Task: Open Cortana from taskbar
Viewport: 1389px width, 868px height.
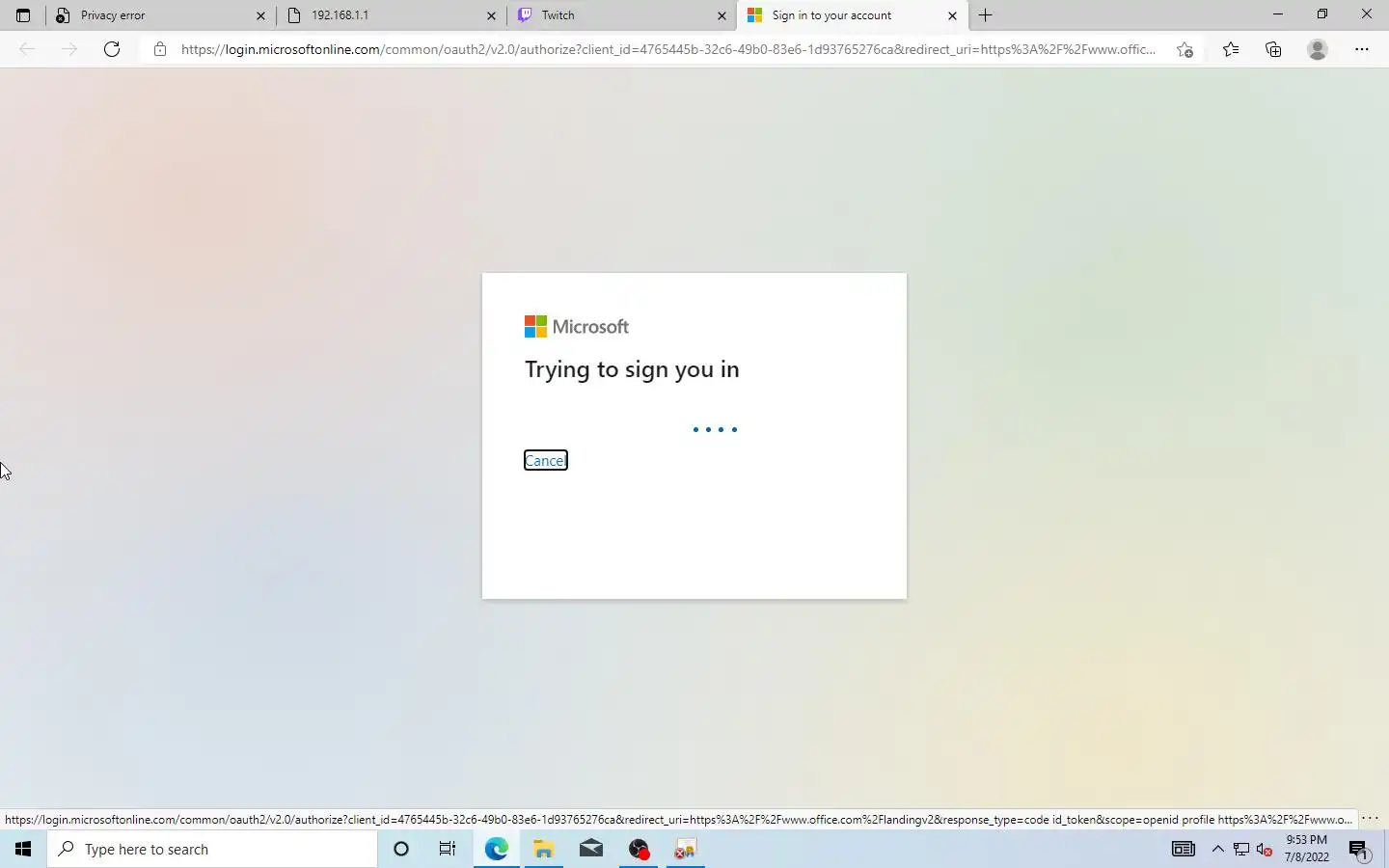Action: pyautogui.click(x=401, y=849)
